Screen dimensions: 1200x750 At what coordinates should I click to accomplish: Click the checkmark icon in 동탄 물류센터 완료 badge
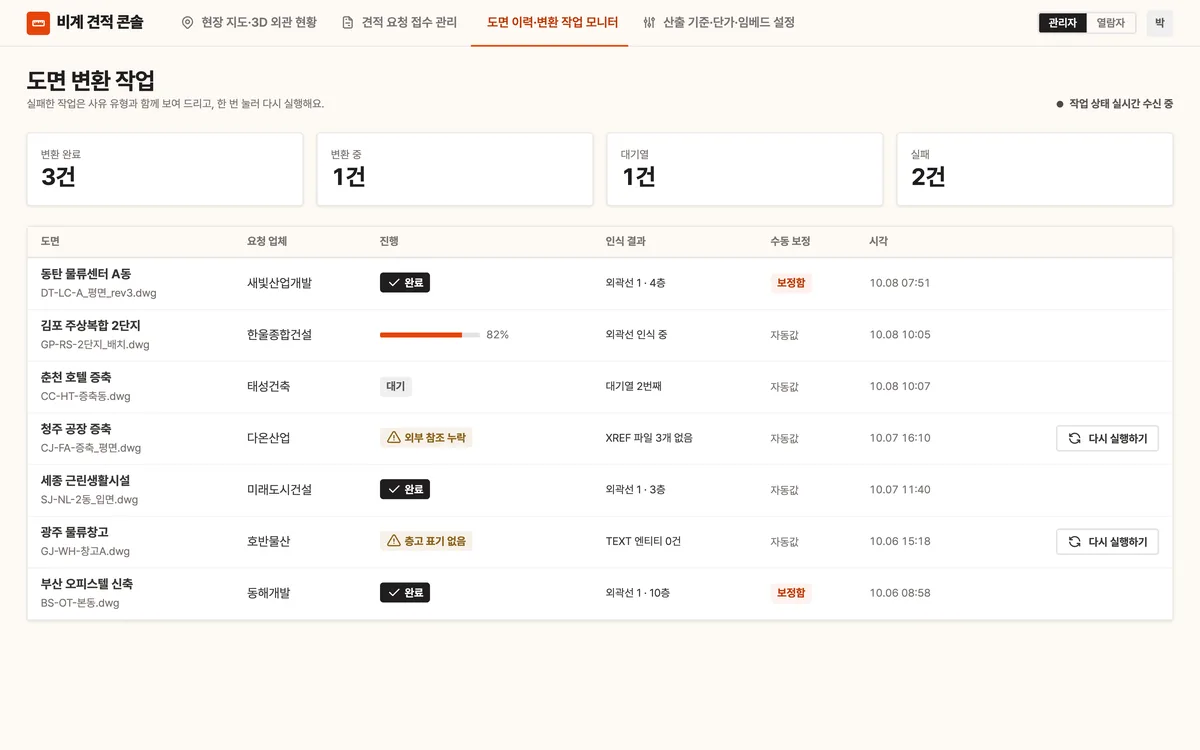394,283
